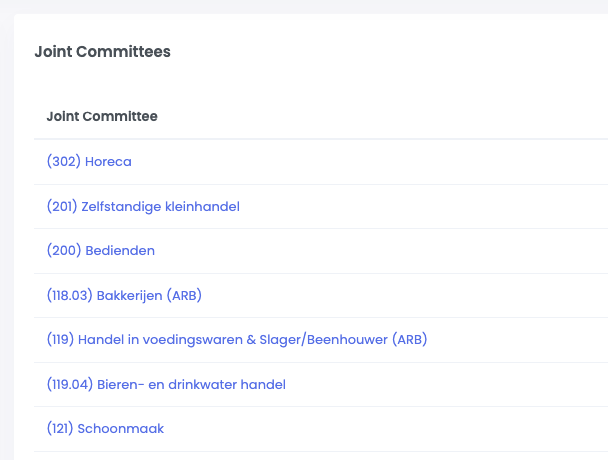The height and width of the screenshot is (460, 608).
Task: Open (118.03) Bakkerijen (ARB) entry
Action: [124, 296]
